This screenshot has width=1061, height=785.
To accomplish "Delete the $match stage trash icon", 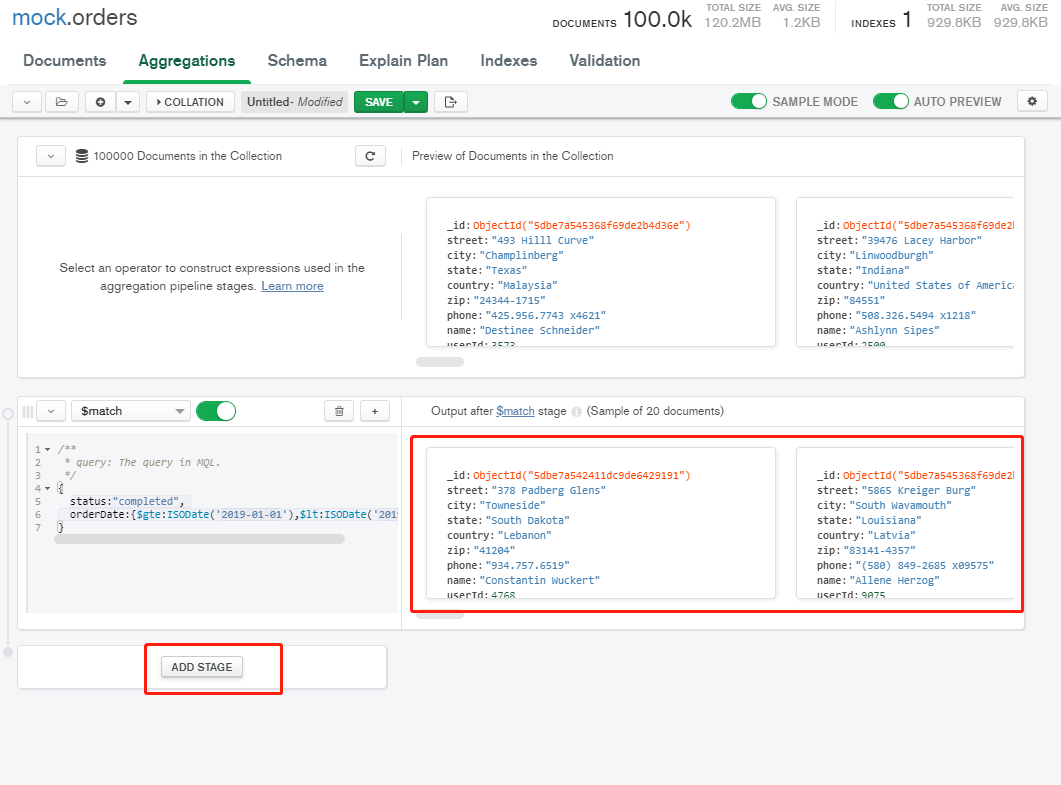I will [x=340, y=411].
